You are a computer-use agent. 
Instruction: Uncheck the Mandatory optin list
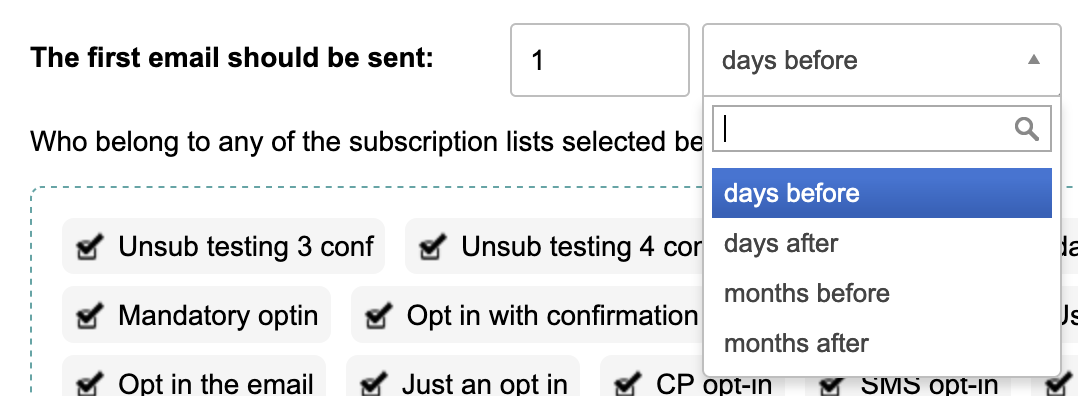(x=90, y=316)
